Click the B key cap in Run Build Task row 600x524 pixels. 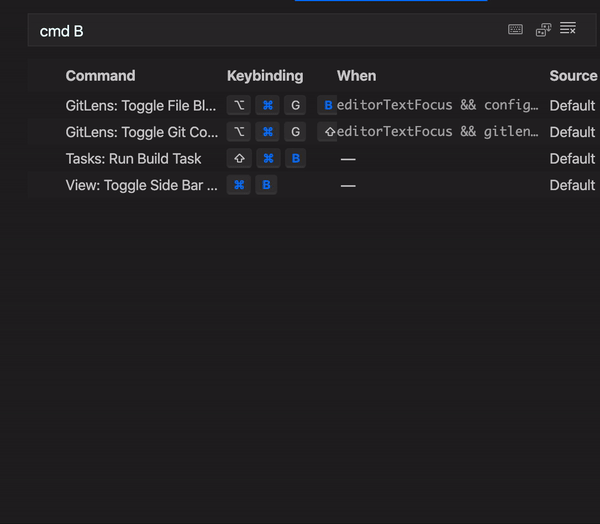pos(295,158)
